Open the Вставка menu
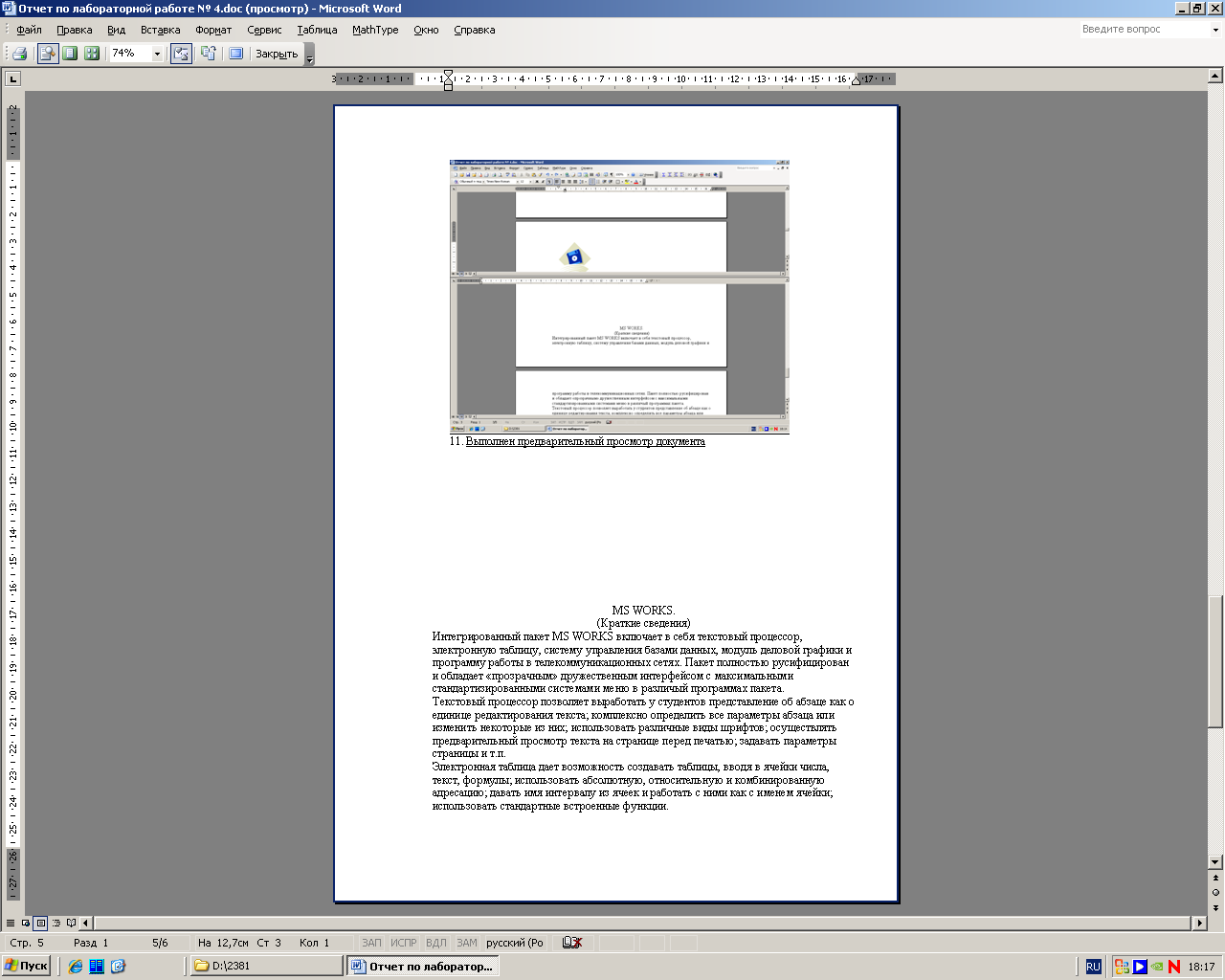 pos(160,30)
